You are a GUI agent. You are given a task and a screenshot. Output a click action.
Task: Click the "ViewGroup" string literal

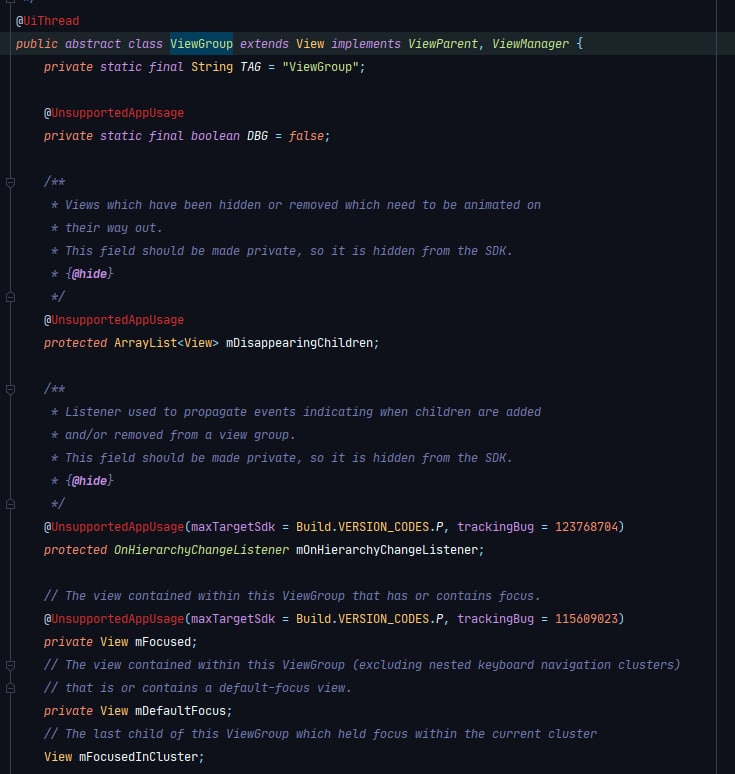click(320, 67)
